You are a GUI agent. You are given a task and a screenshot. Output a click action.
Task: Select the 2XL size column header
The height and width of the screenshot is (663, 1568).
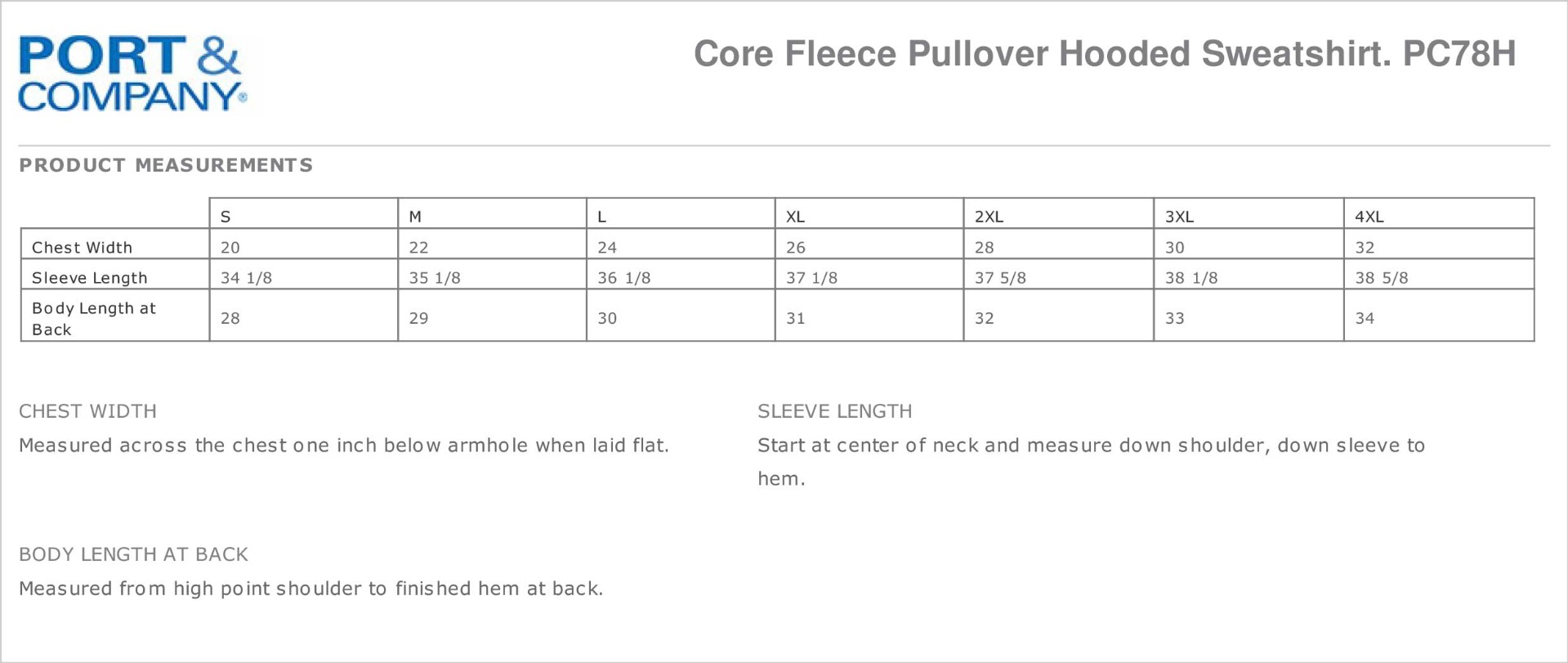[989, 217]
